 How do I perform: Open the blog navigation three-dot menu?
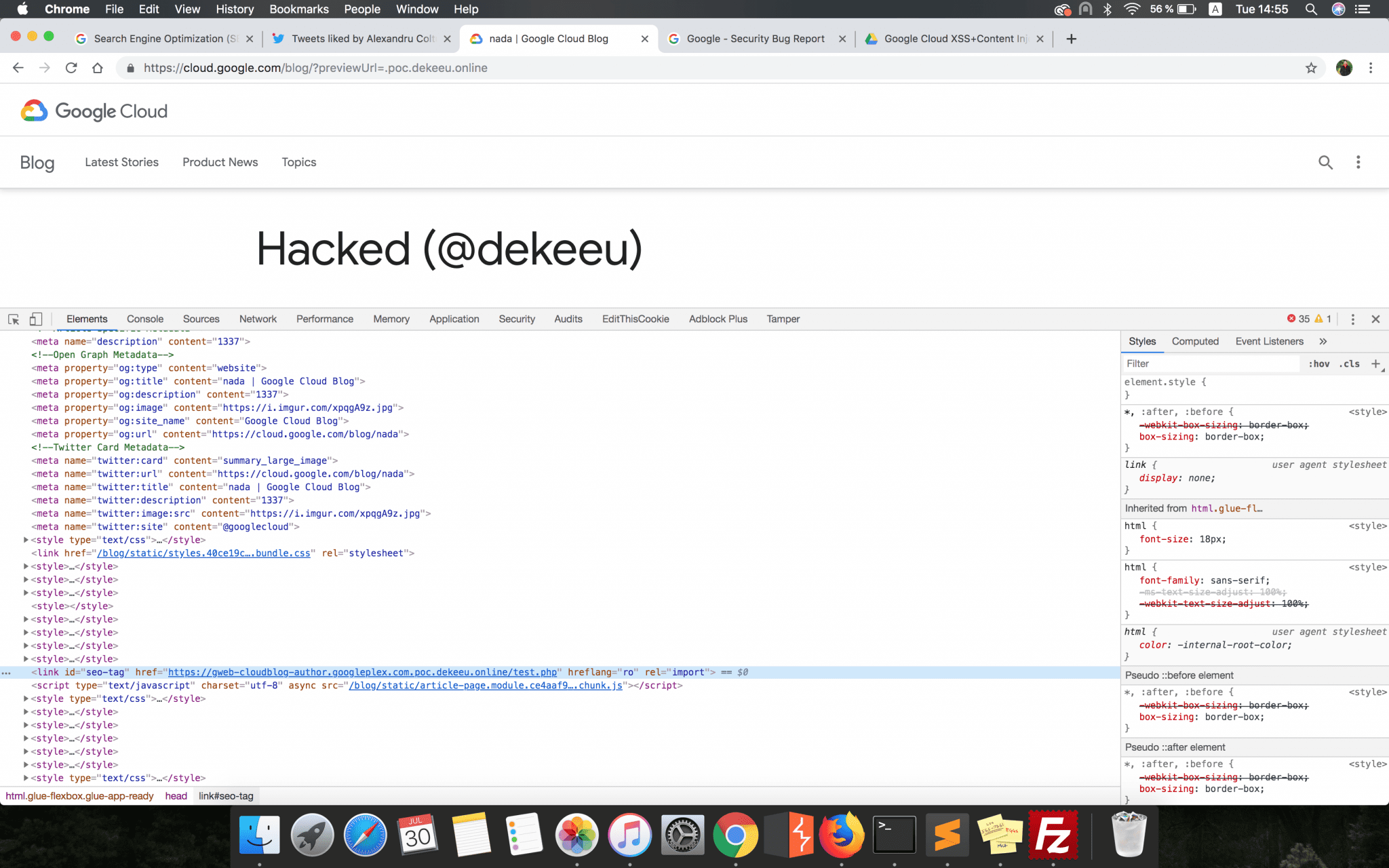(x=1358, y=162)
